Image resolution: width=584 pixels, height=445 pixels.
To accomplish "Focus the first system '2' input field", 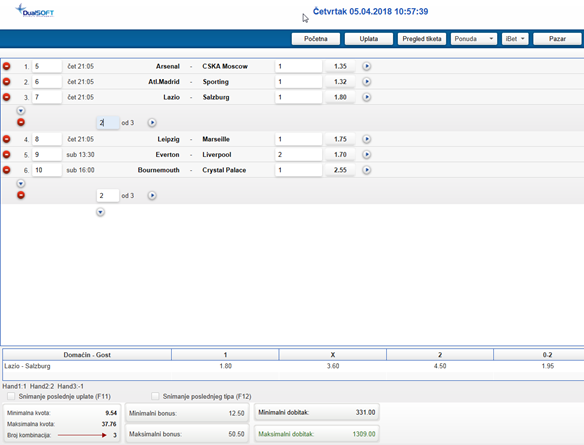I will pyautogui.click(x=108, y=123).
